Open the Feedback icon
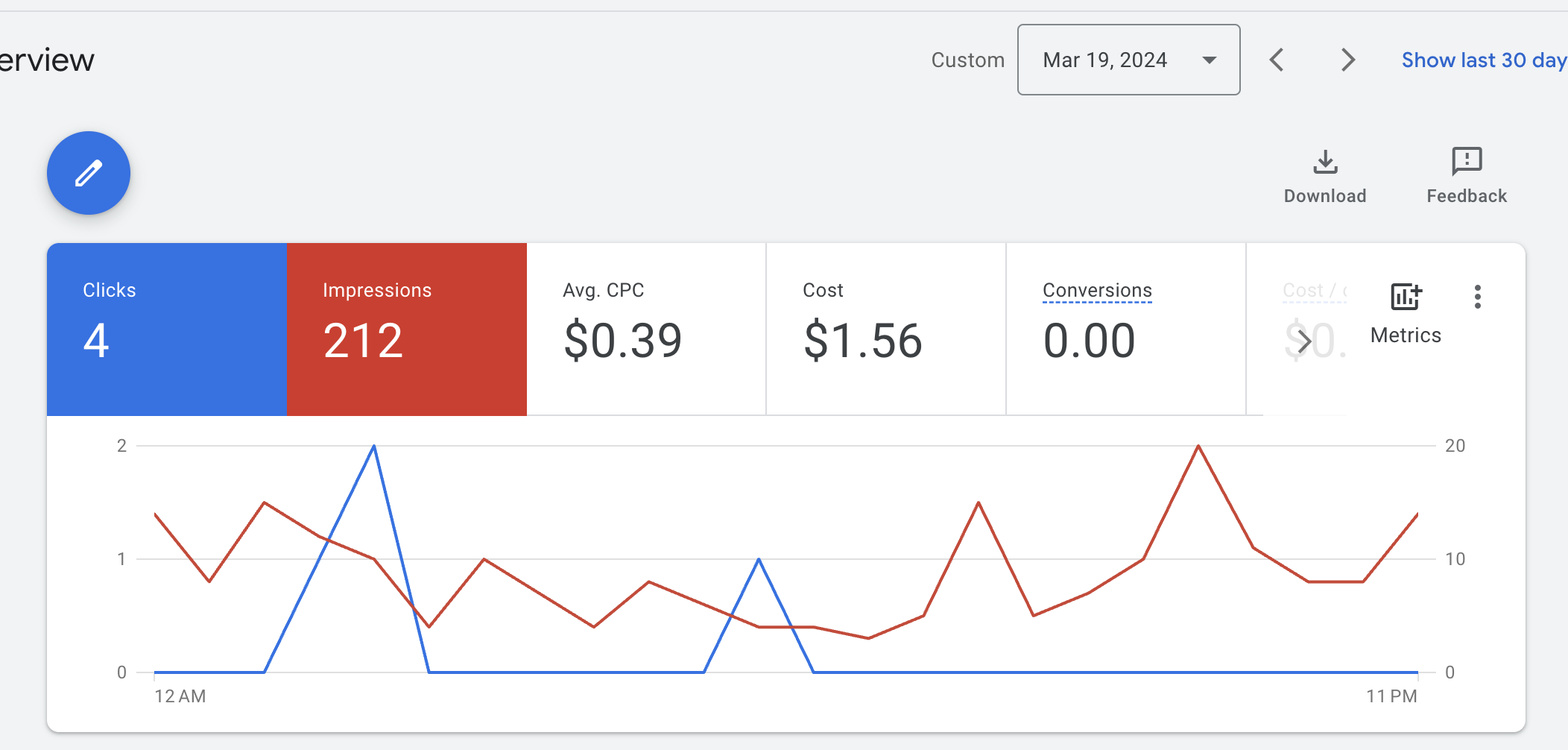The width and height of the screenshot is (1568, 750). click(x=1467, y=162)
